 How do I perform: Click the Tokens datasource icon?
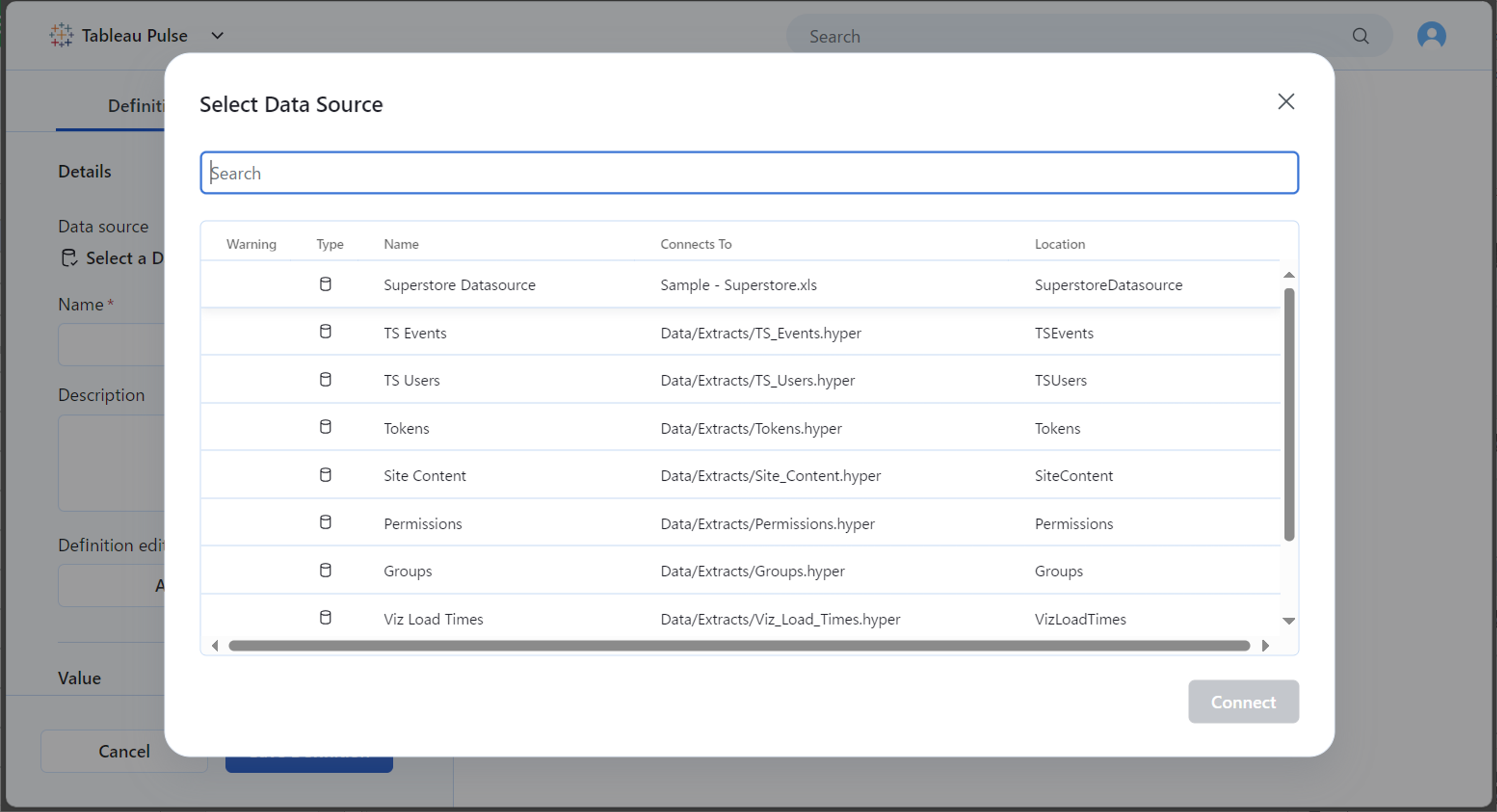tap(325, 427)
